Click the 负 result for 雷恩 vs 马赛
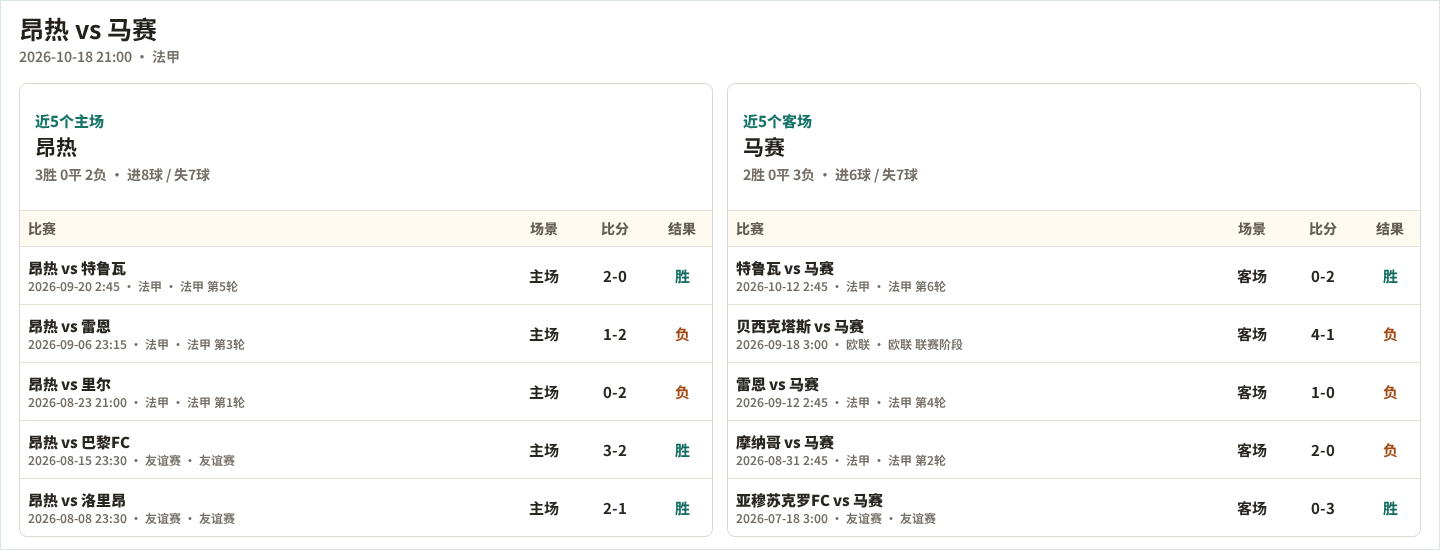The width and height of the screenshot is (1440, 550). 1390,392
